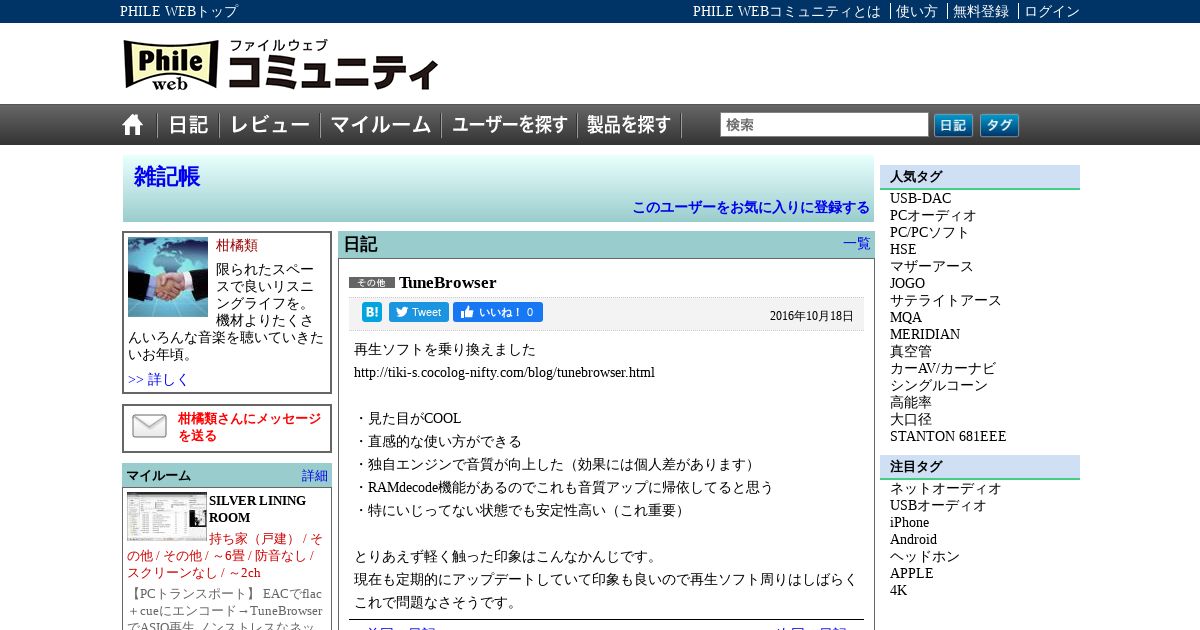The width and height of the screenshot is (1200, 630).
Task: Click the >> 詳しく profile link
Action: pos(158,379)
